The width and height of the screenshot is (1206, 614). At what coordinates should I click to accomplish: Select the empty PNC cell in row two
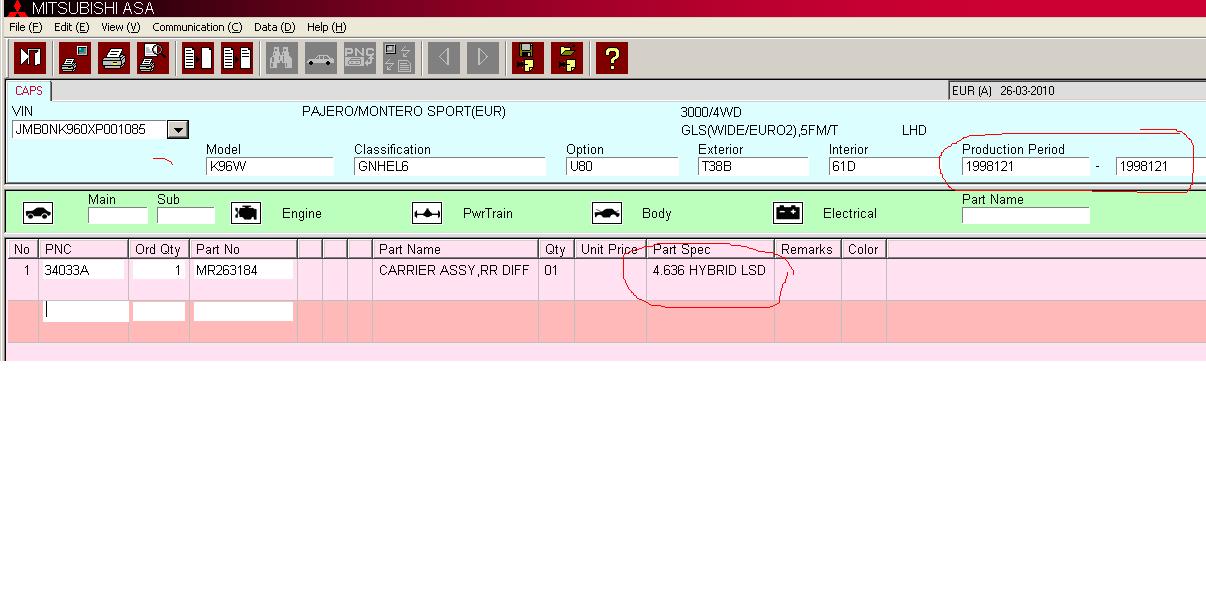[86, 311]
